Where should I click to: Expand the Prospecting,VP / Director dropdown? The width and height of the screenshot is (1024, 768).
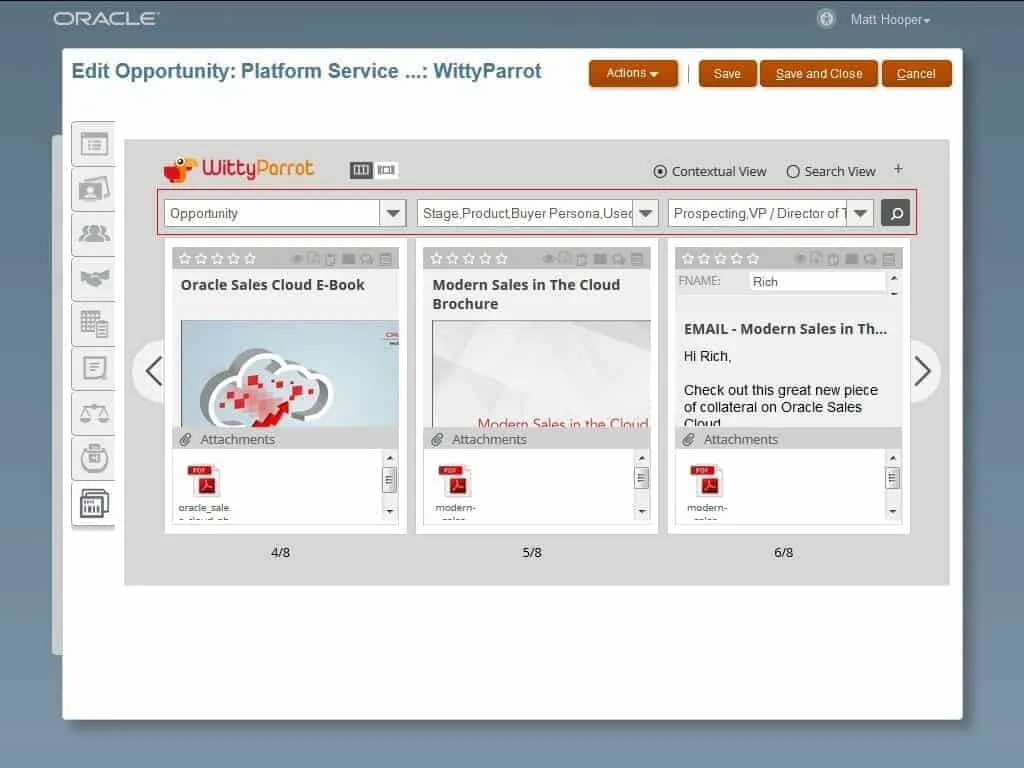coord(860,213)
